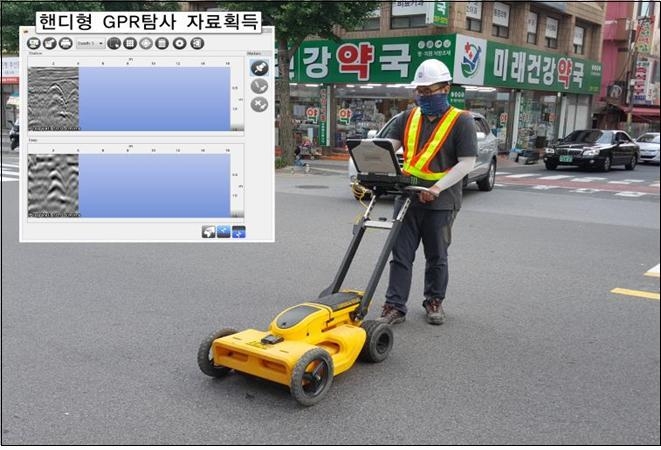Click the second round toolbar icon beside the monitor
The height and width of the screenshot is (450, 661).
pyautogui.click(x=50, y=43)
